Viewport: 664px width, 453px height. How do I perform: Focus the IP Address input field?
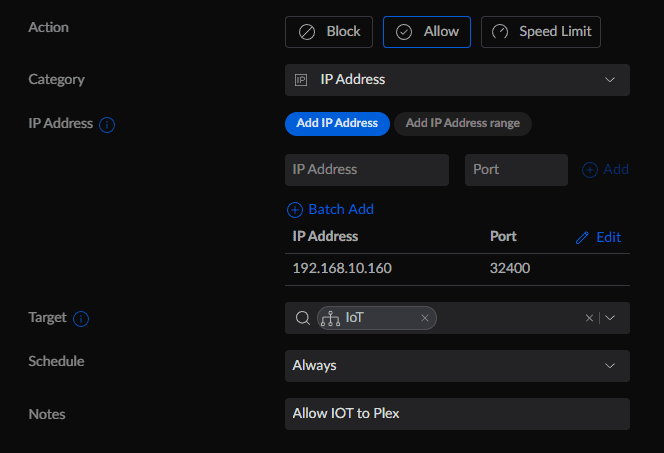(367, 170)
